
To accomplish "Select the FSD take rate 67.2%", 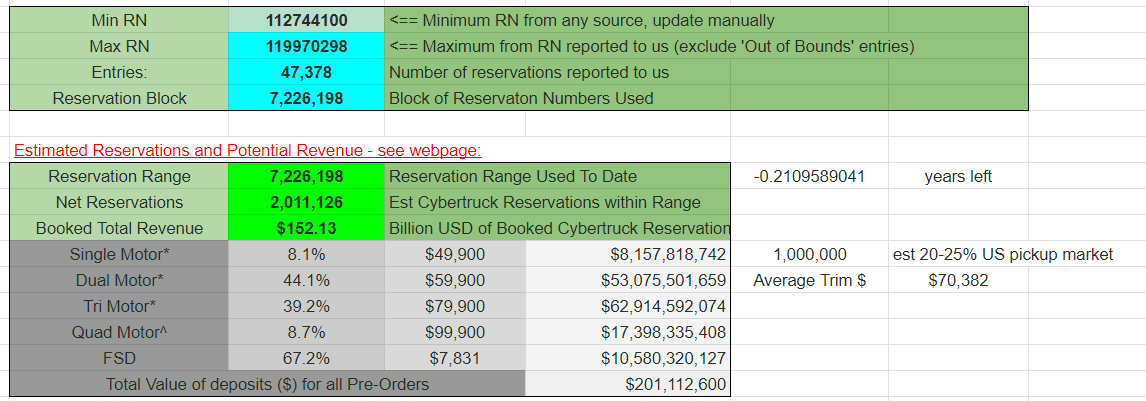I will click(306, 358).
